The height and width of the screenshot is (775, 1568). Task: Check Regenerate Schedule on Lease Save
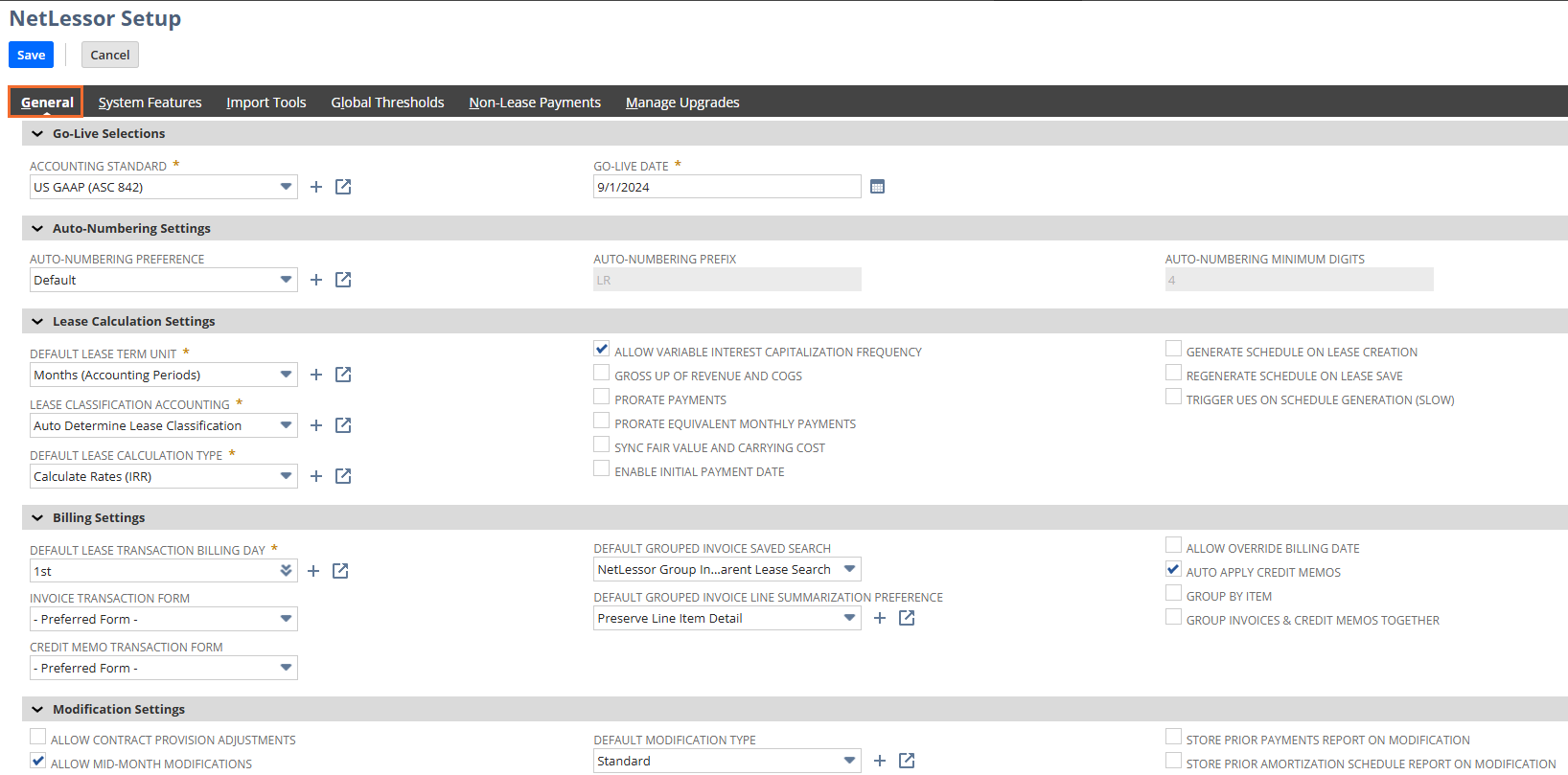1173,373
